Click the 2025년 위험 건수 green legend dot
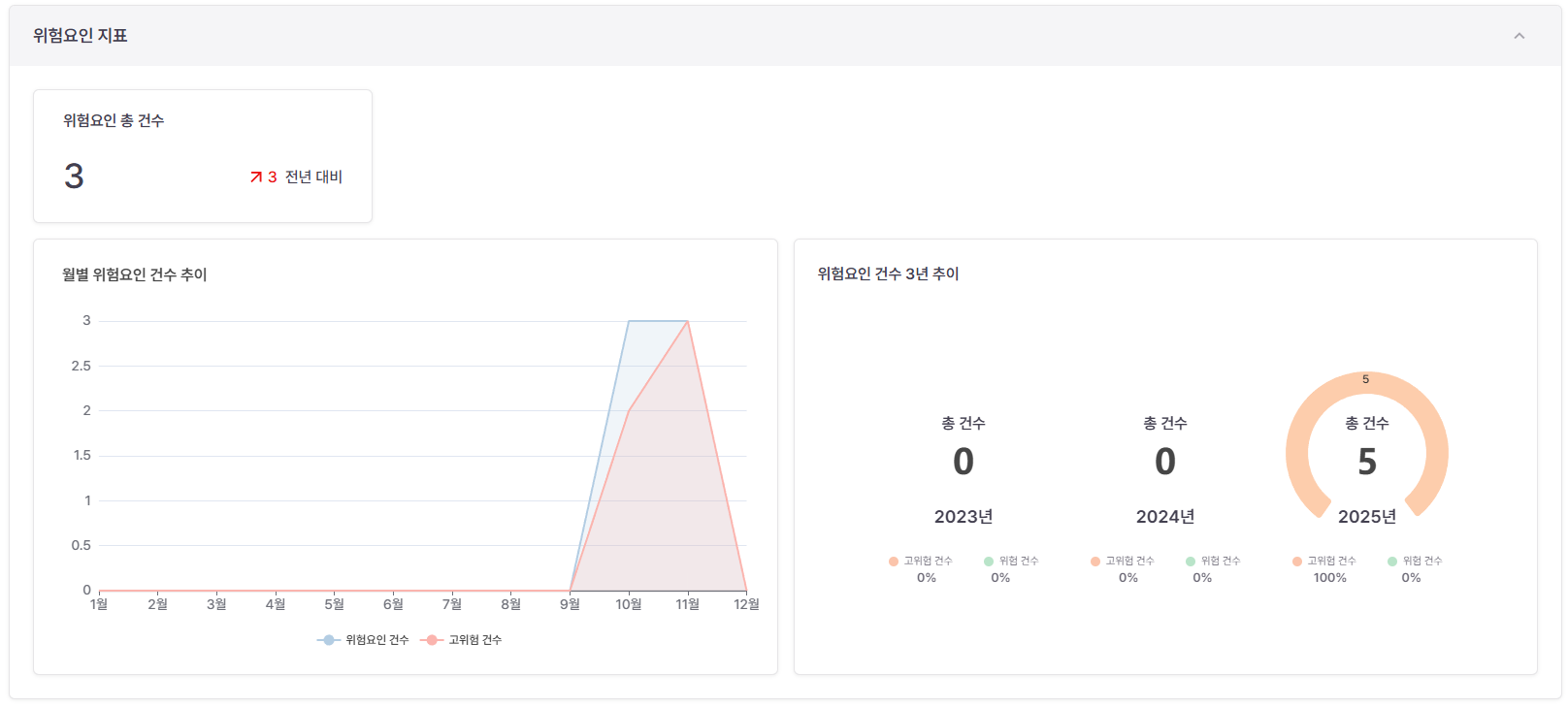The height and width of the screenshot is (707, 1568). (1392, 562)
